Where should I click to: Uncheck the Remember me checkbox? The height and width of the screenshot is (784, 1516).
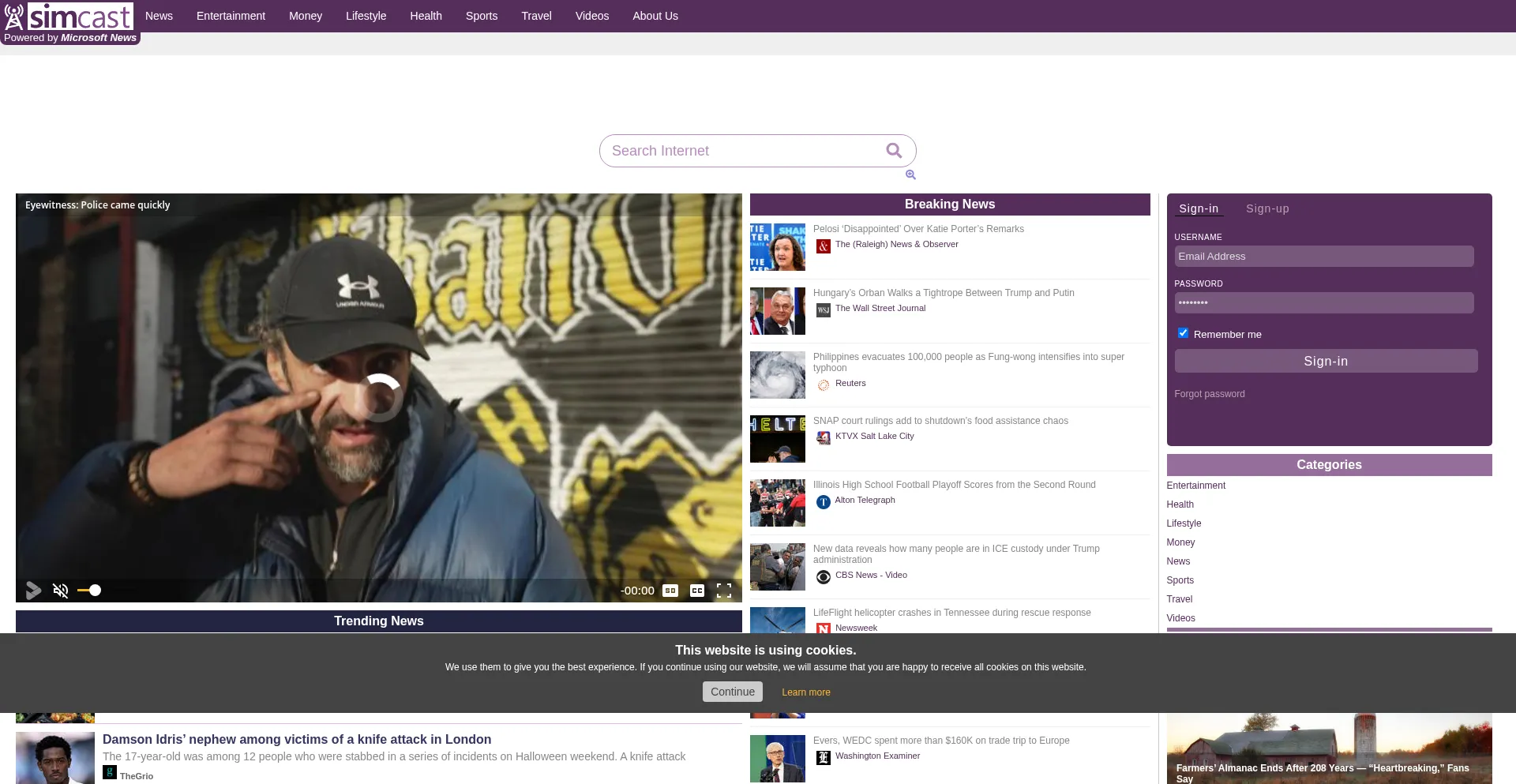coord(1183,333)
